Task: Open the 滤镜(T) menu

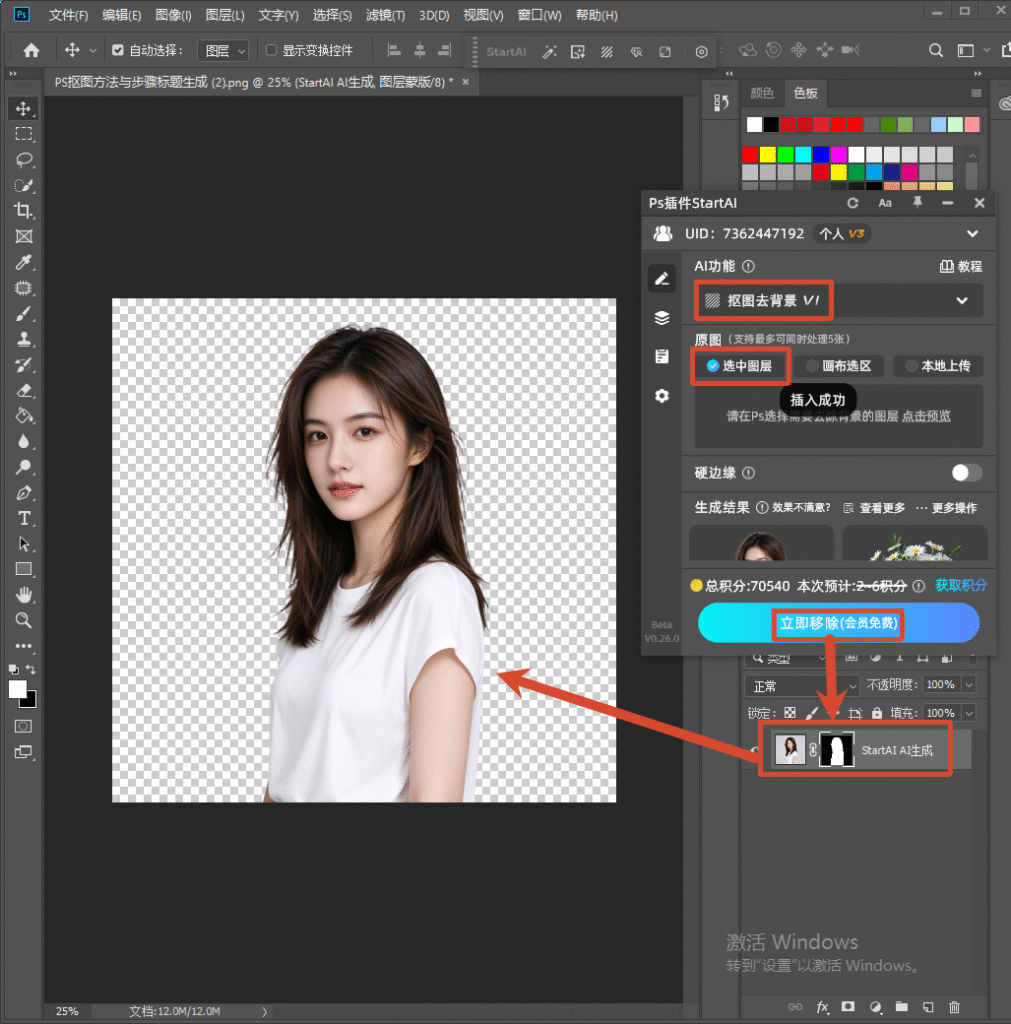Action: [385, 15]
